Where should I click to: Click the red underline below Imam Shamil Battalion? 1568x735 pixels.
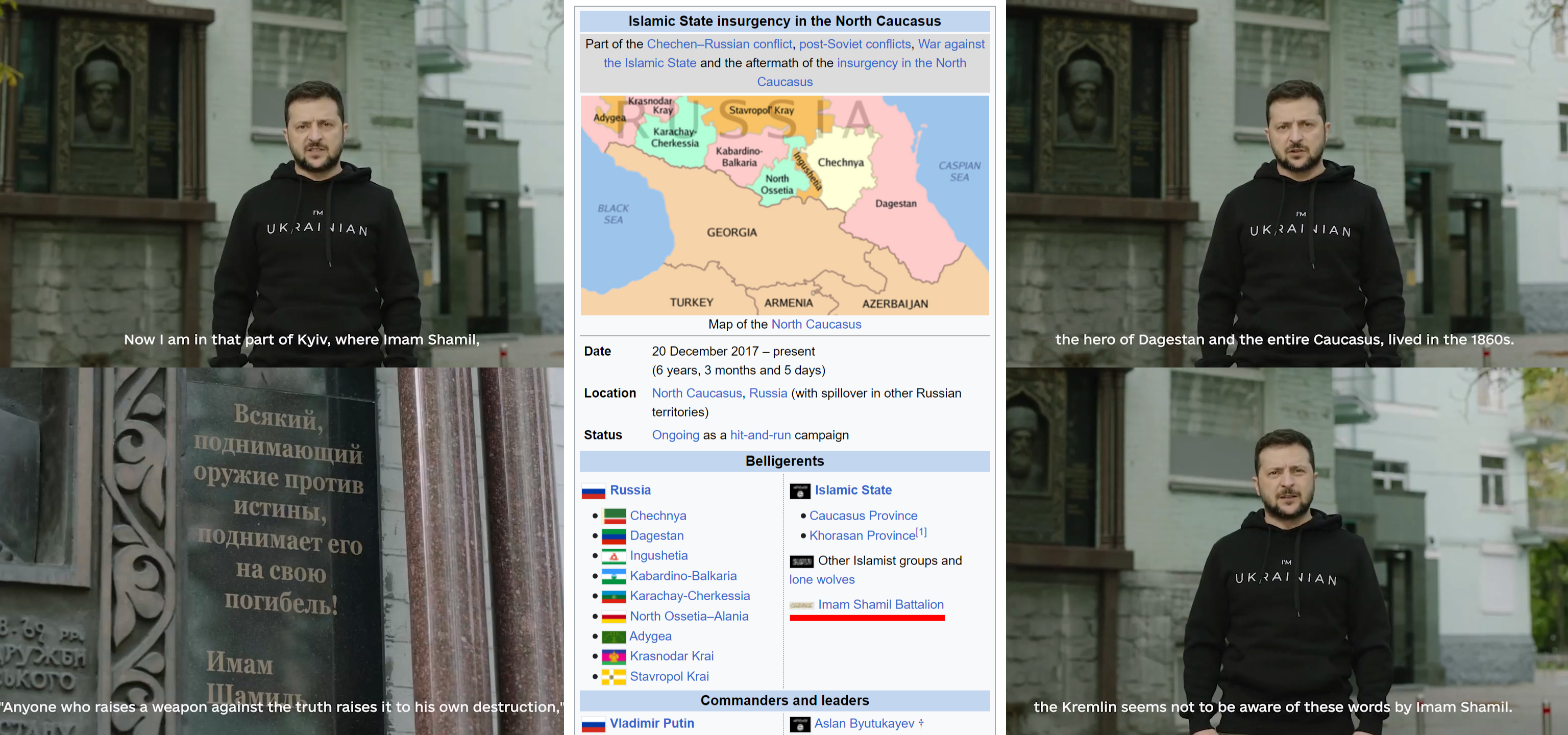click(x=867, y=618)
